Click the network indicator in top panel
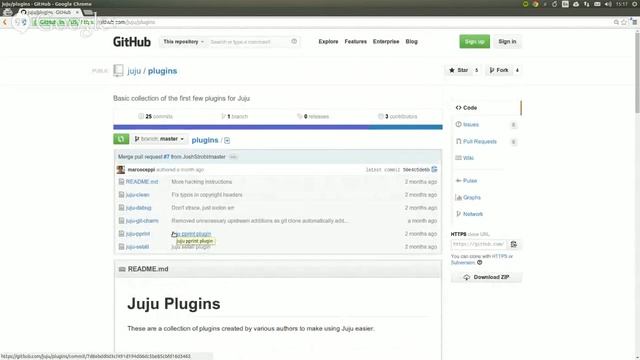Image resolution: width=640 pixels, height=360 pixels. click(x=587, y=4)
